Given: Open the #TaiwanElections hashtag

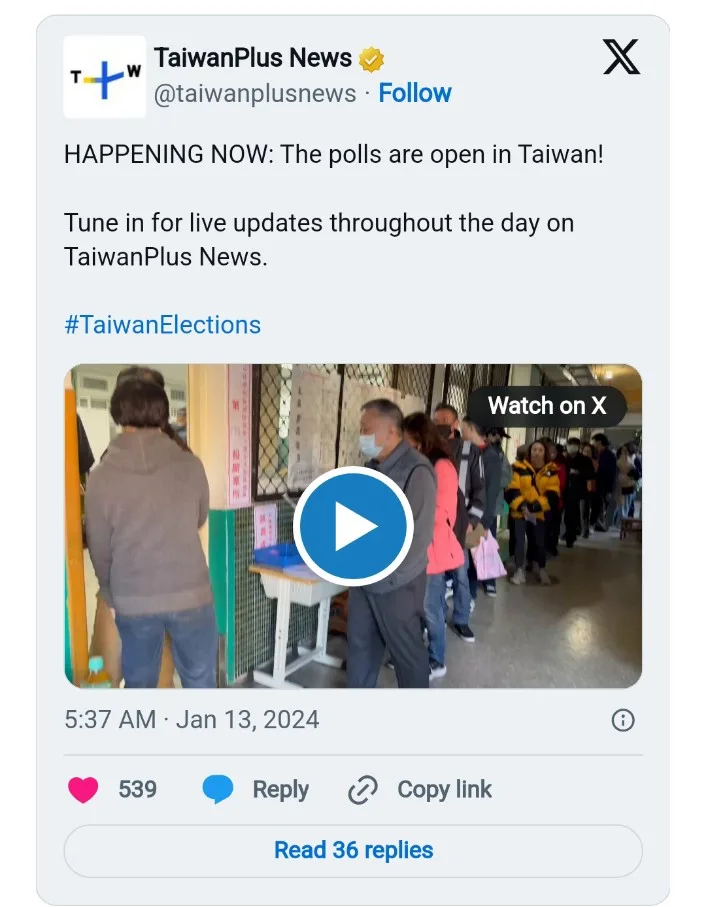Looking at the screenshot, I should pos(162,325).
